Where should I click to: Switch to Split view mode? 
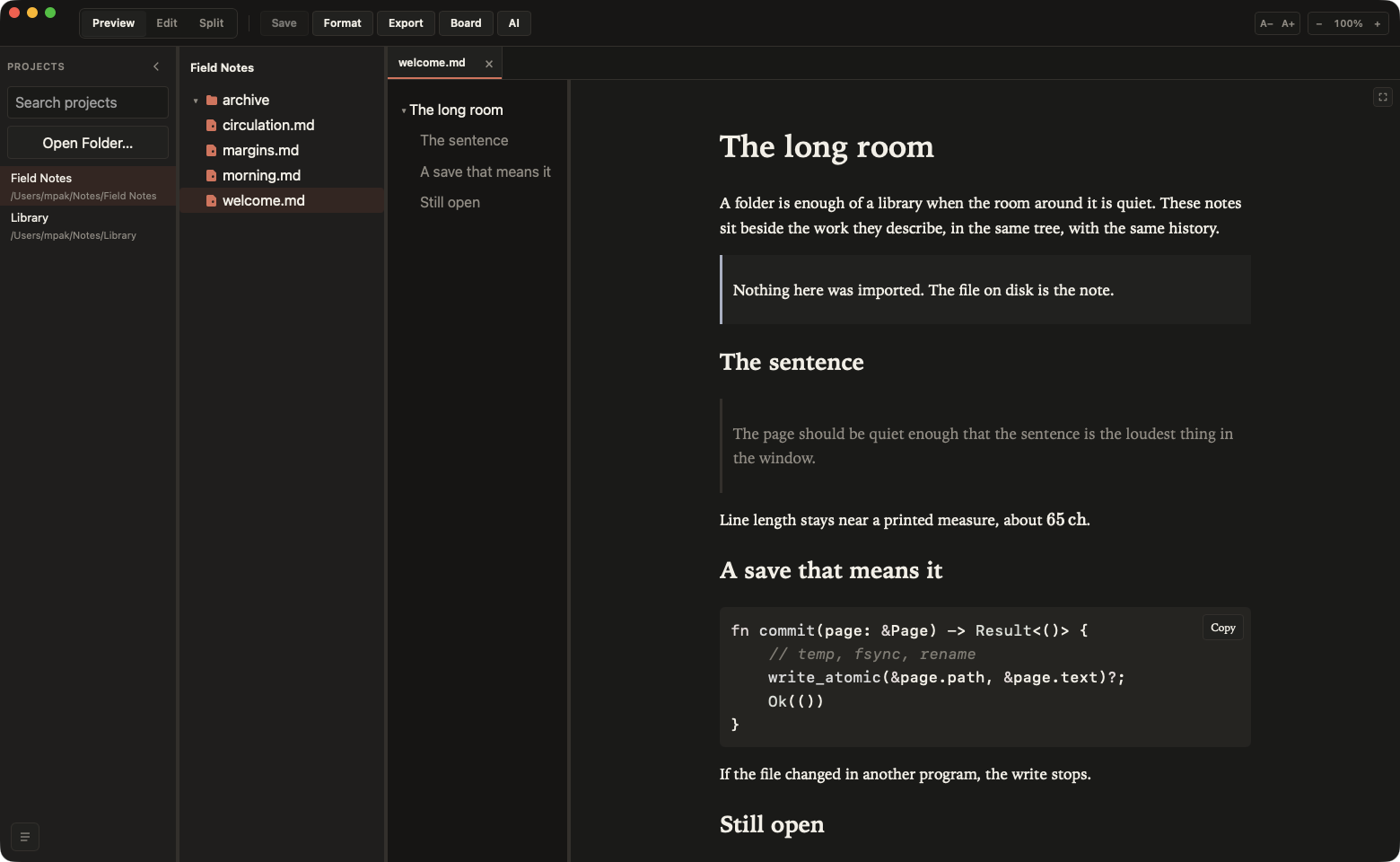212,23
